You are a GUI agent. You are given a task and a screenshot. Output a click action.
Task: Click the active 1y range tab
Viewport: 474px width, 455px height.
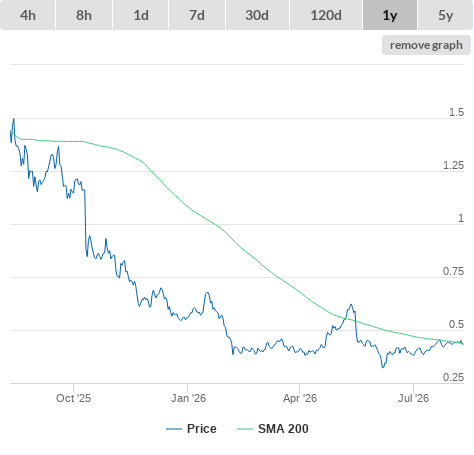pyautogui.click(x=390, y=15)
